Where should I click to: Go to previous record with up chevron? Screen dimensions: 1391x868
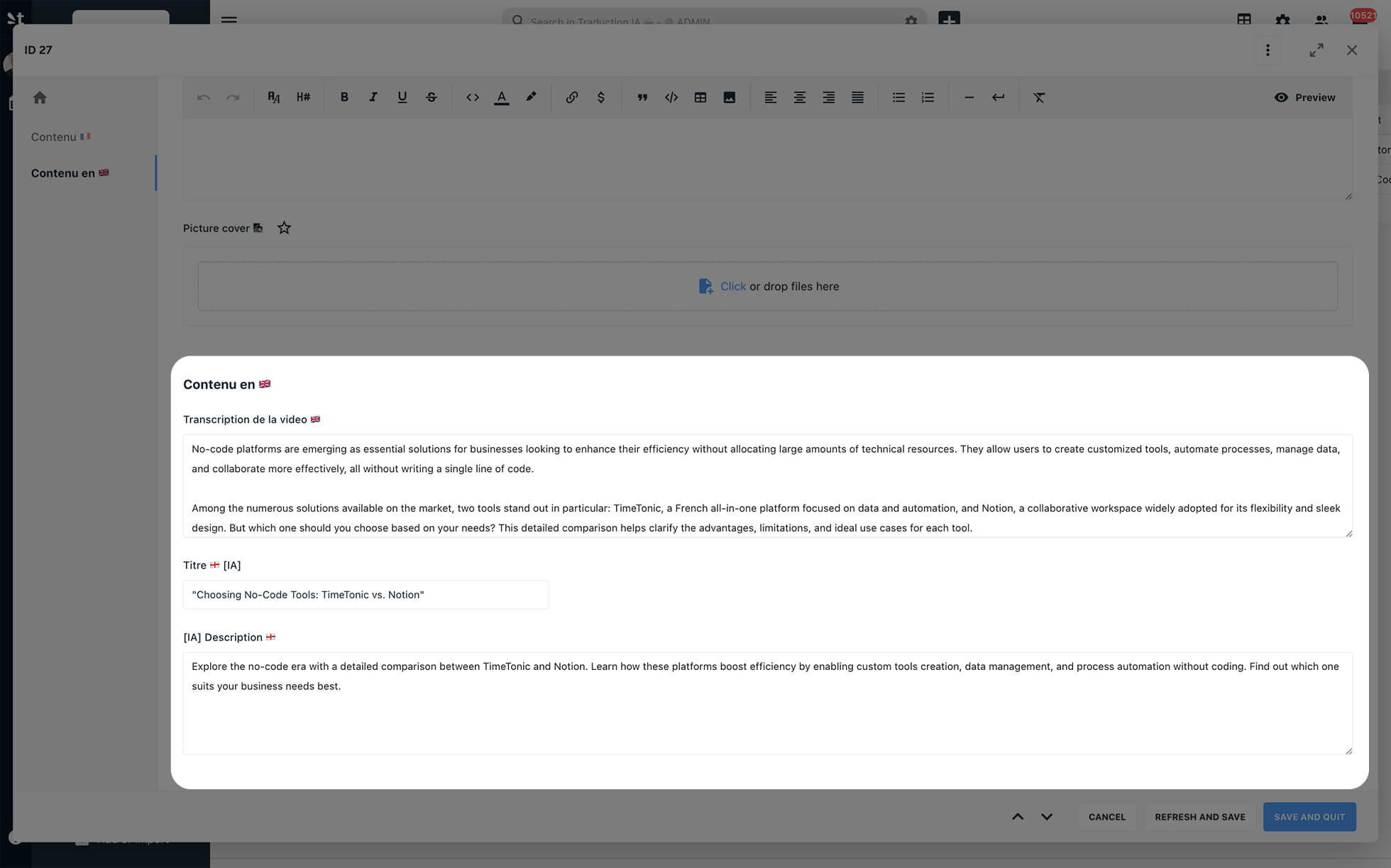[1017, 817]
